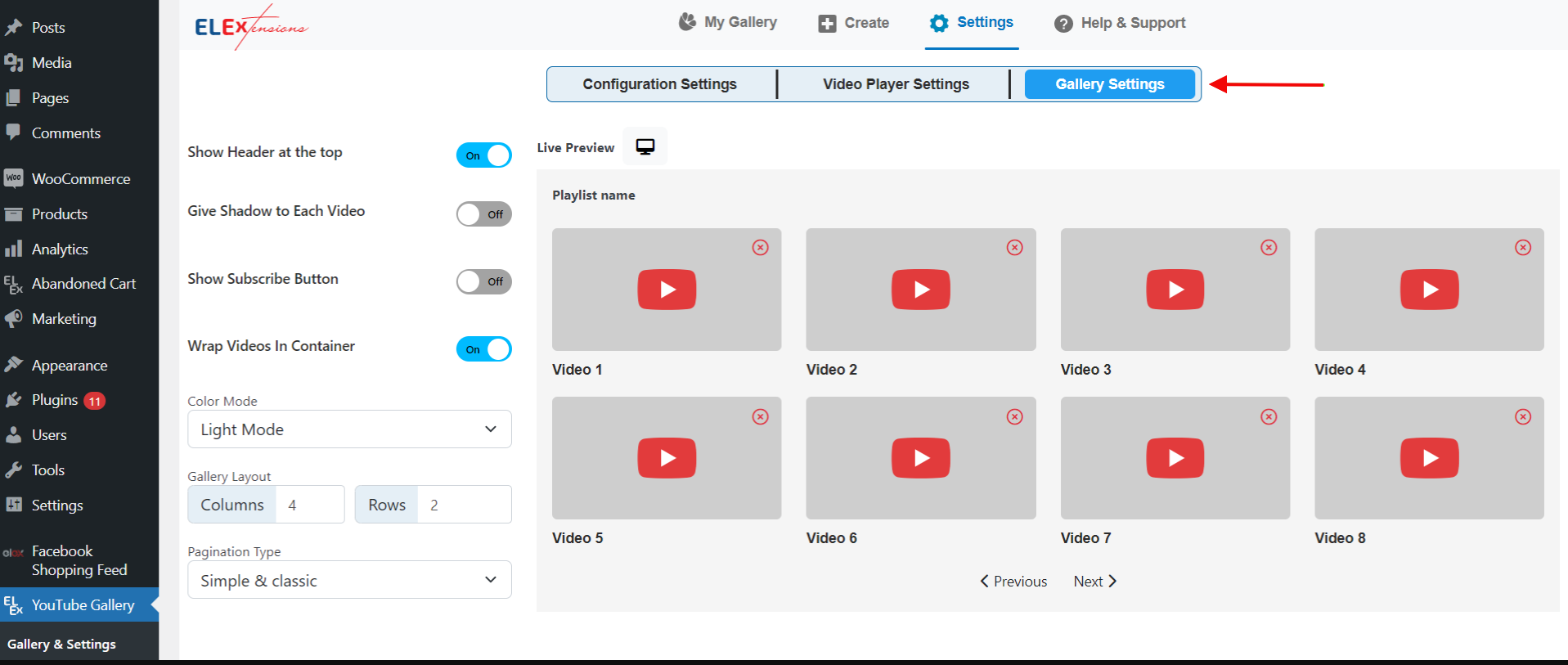Remove Video 3 with its X icon
Viewport: 1568px width, 665px height.
1269,247
